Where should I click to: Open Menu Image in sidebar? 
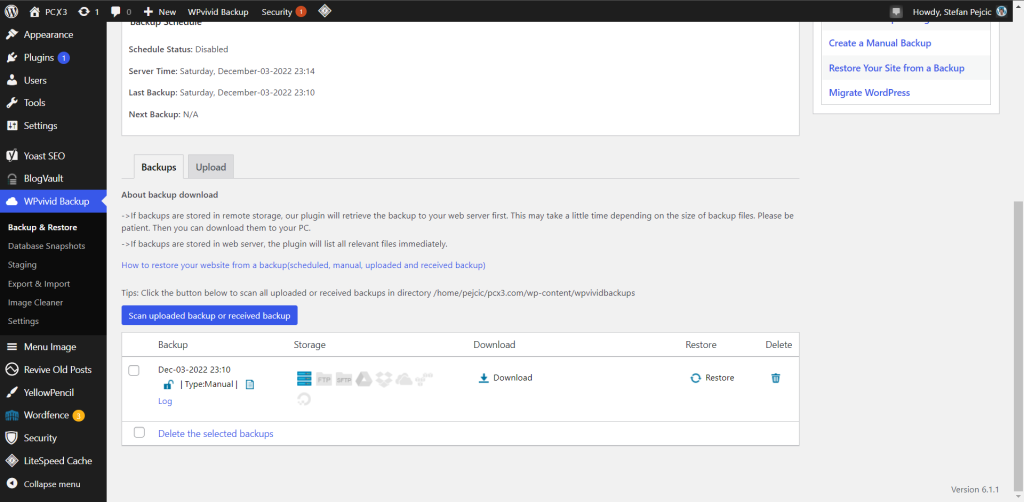point(53,347)
